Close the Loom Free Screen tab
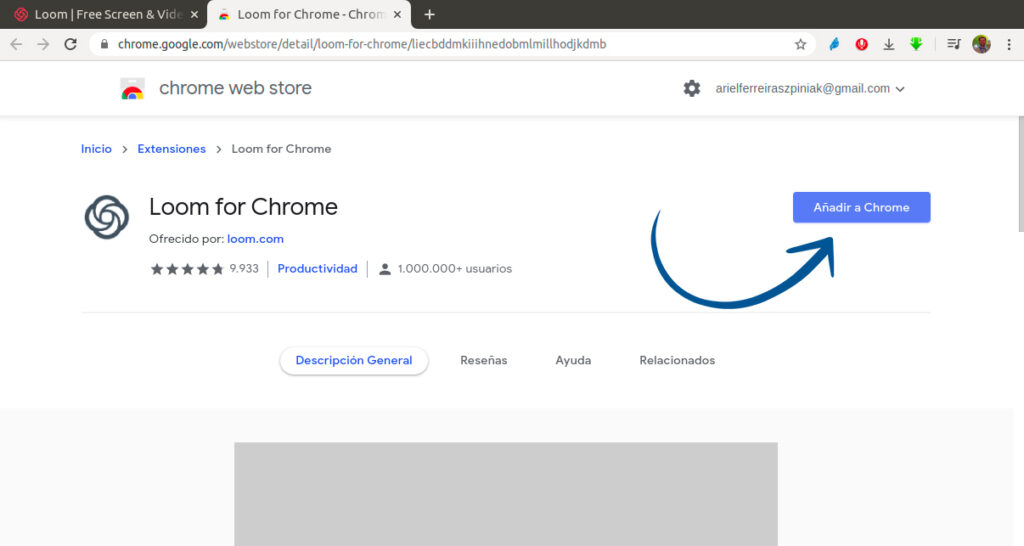1024x546 pixels. (x=194, y=14)
